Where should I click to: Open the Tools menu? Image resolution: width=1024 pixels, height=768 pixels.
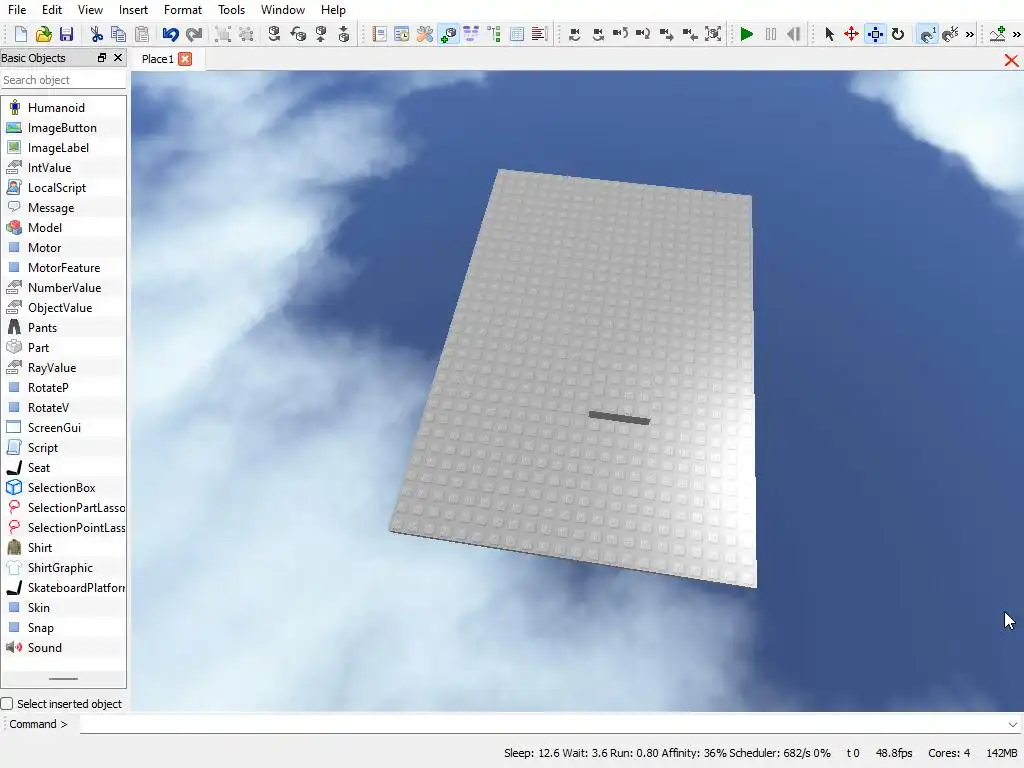click(231, 10)
